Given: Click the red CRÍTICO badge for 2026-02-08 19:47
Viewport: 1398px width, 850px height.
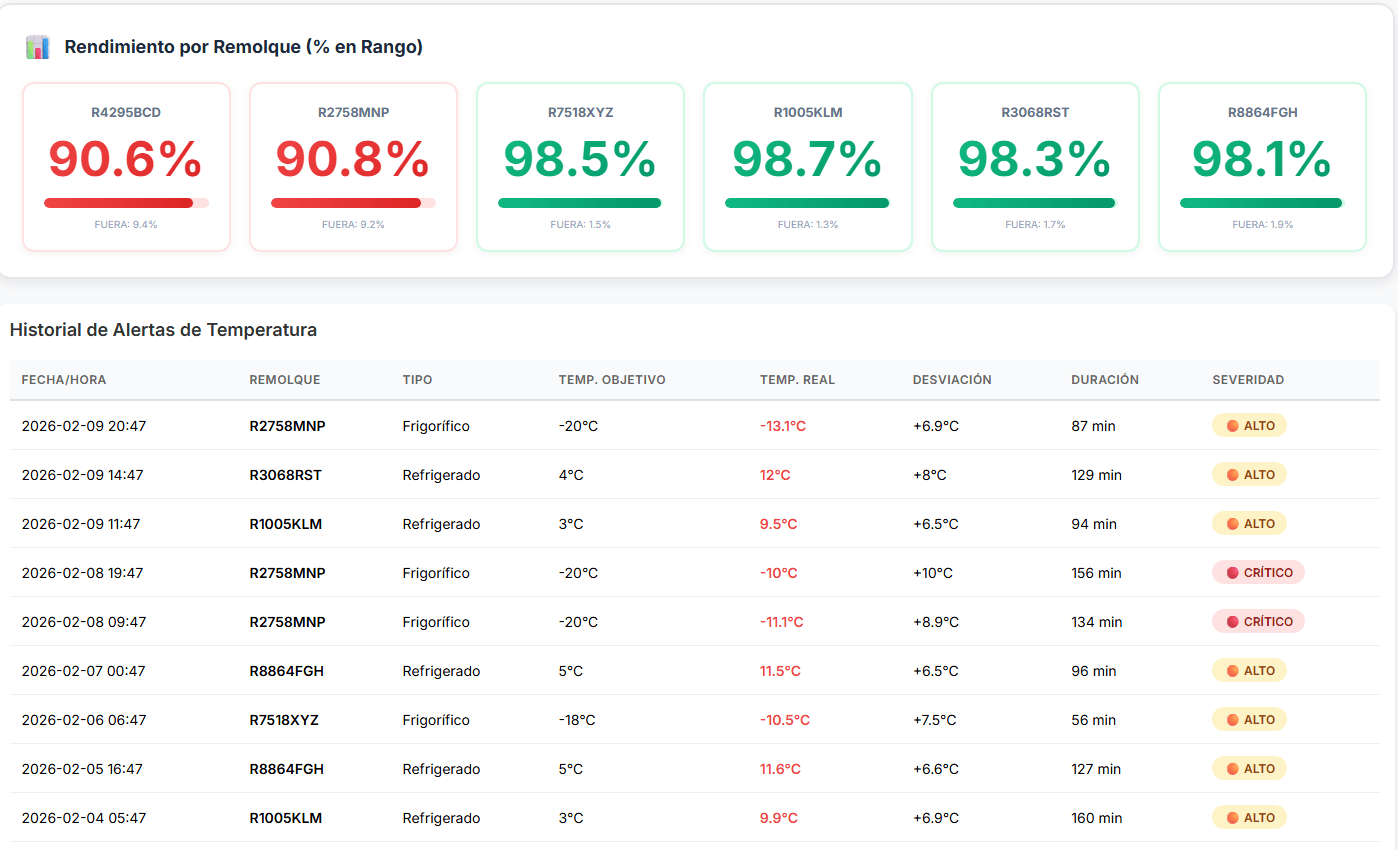Looking at the screenshot, I should coord(1258,573).
